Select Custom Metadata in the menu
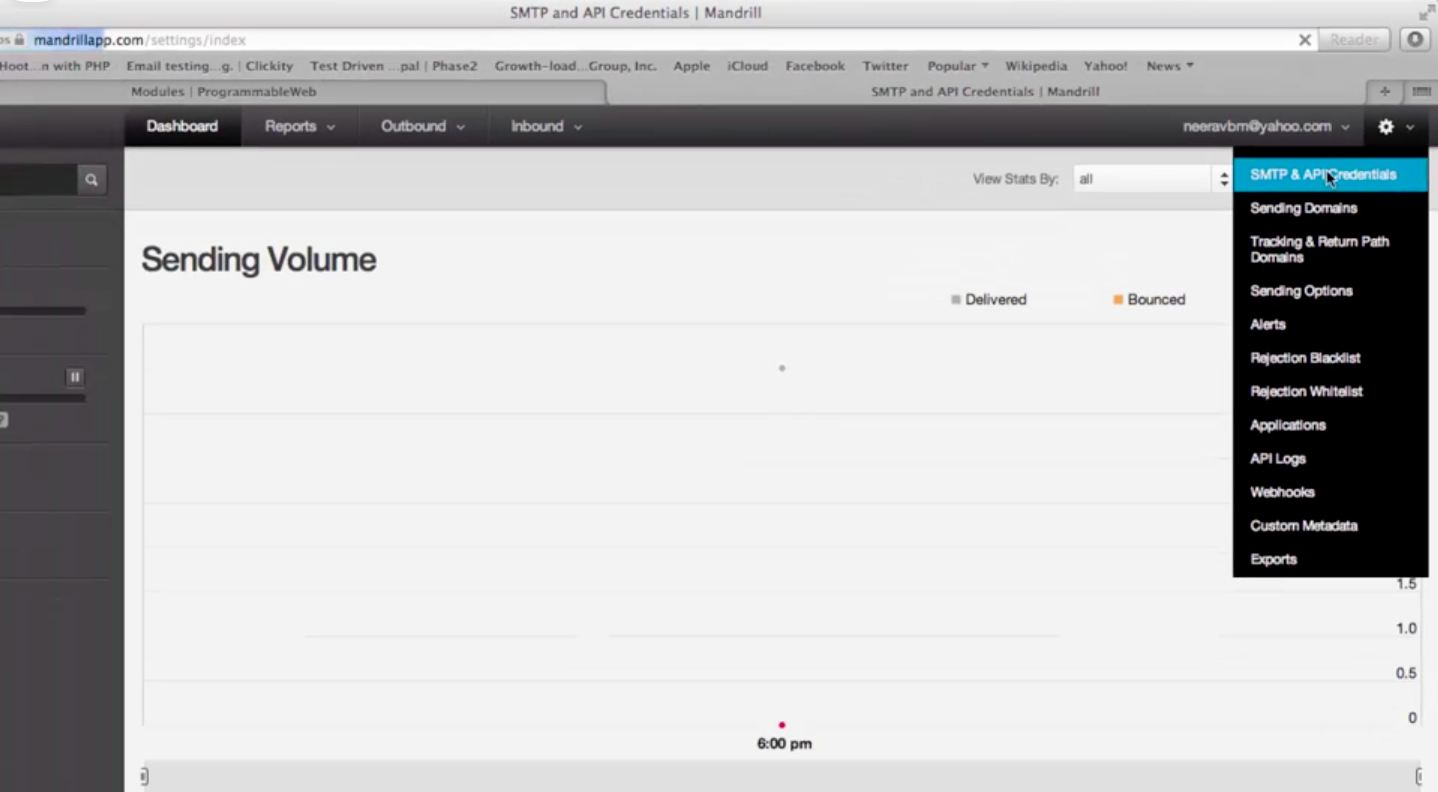Image resolution: width=1438 pixels, height=792 pixels. [x=1304, y=525]
